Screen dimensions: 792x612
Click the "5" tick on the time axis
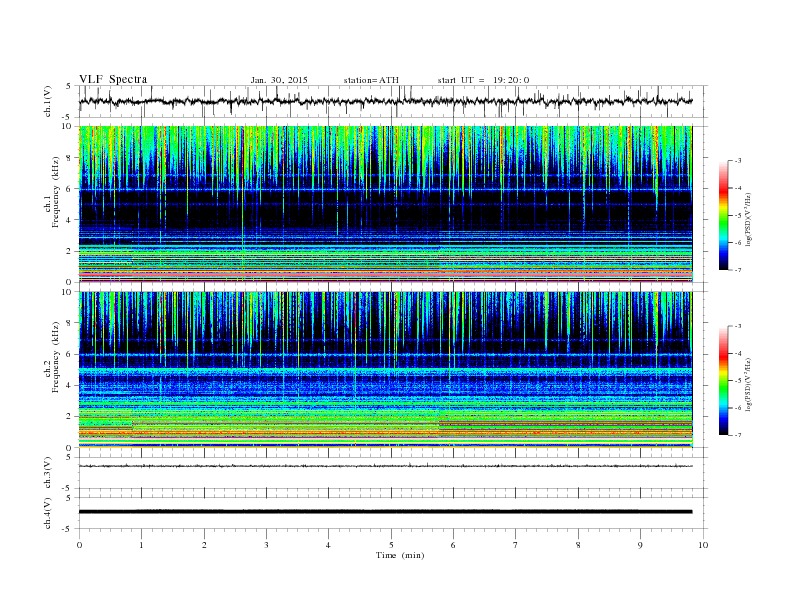pos(391,545)
